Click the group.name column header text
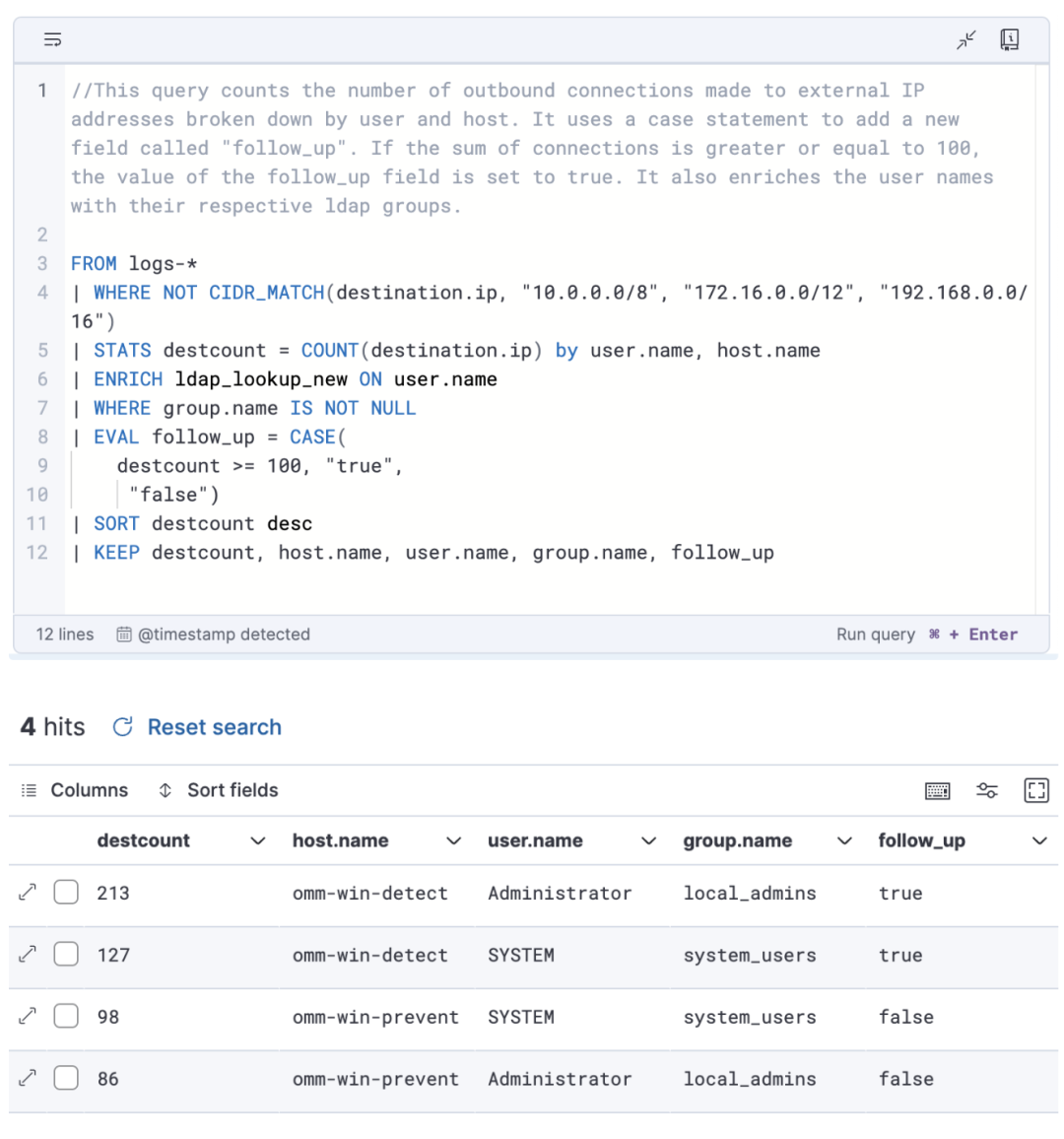Image resolution: width=1064 pixels, height=1139 pixels. (x=737, y=840)
